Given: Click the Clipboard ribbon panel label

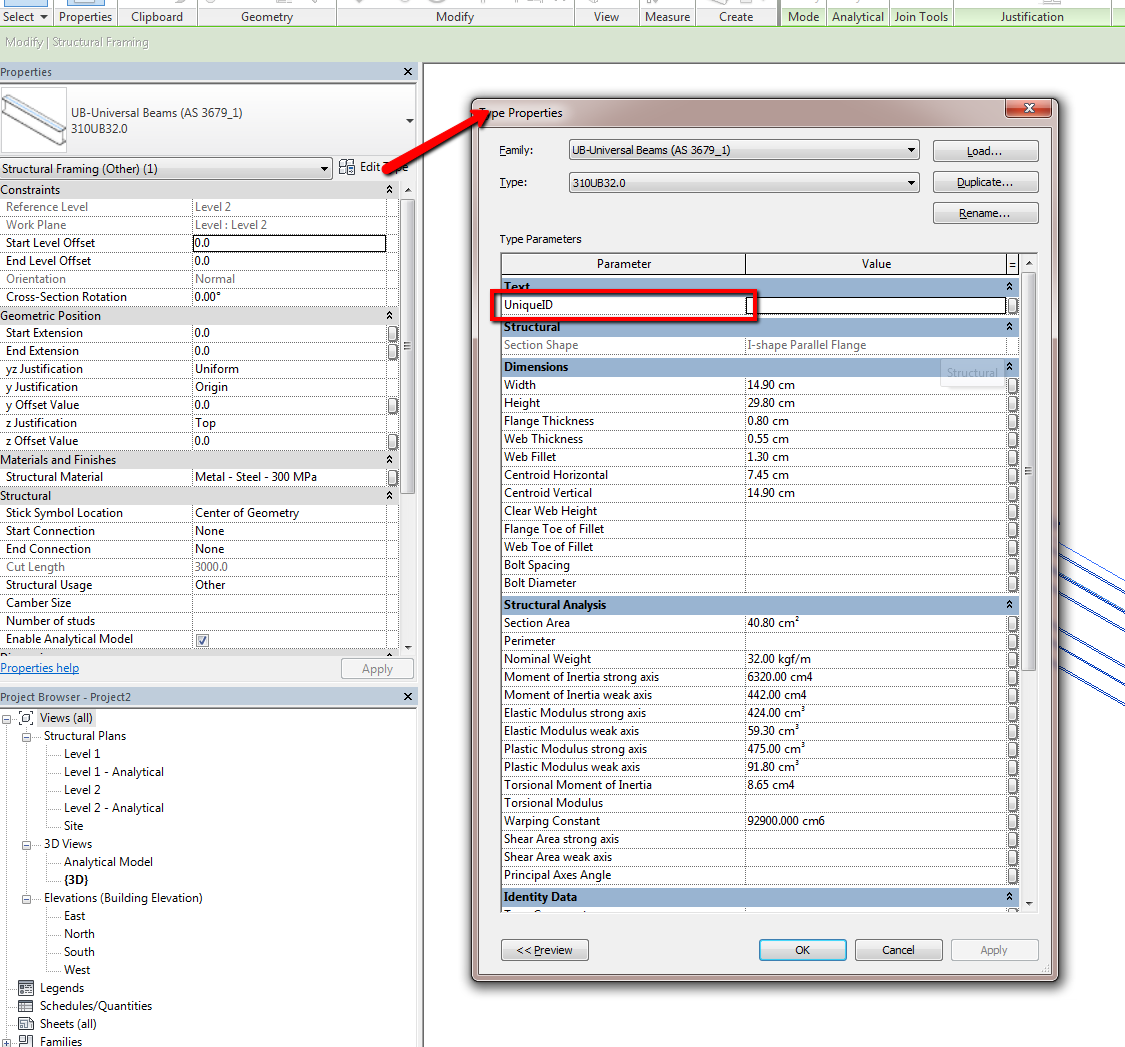Looking at the screenshot, I should tap(156, 17).
